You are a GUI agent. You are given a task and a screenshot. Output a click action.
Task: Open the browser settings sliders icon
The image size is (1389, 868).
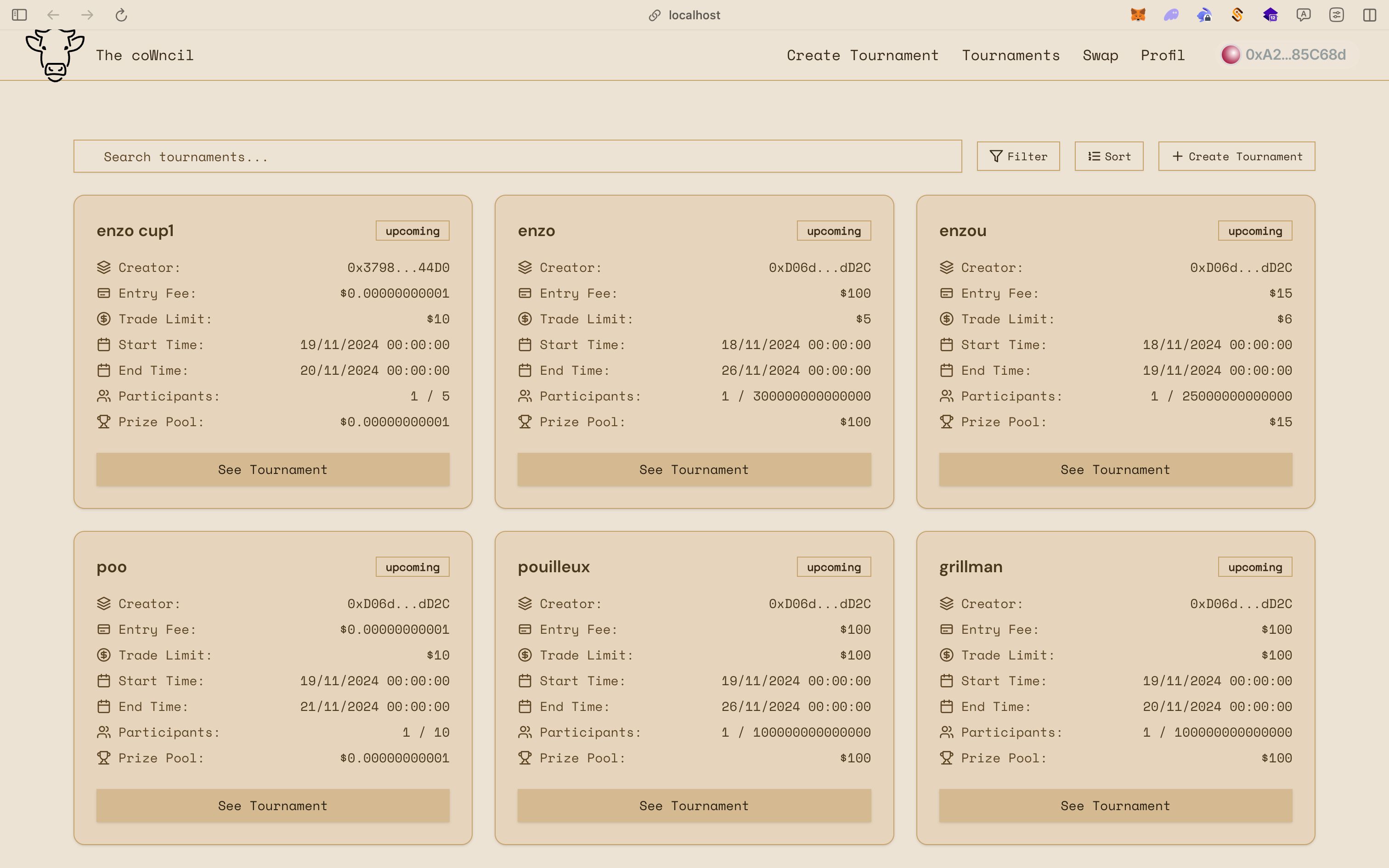pyautogui.click(x=1336, y=15)
